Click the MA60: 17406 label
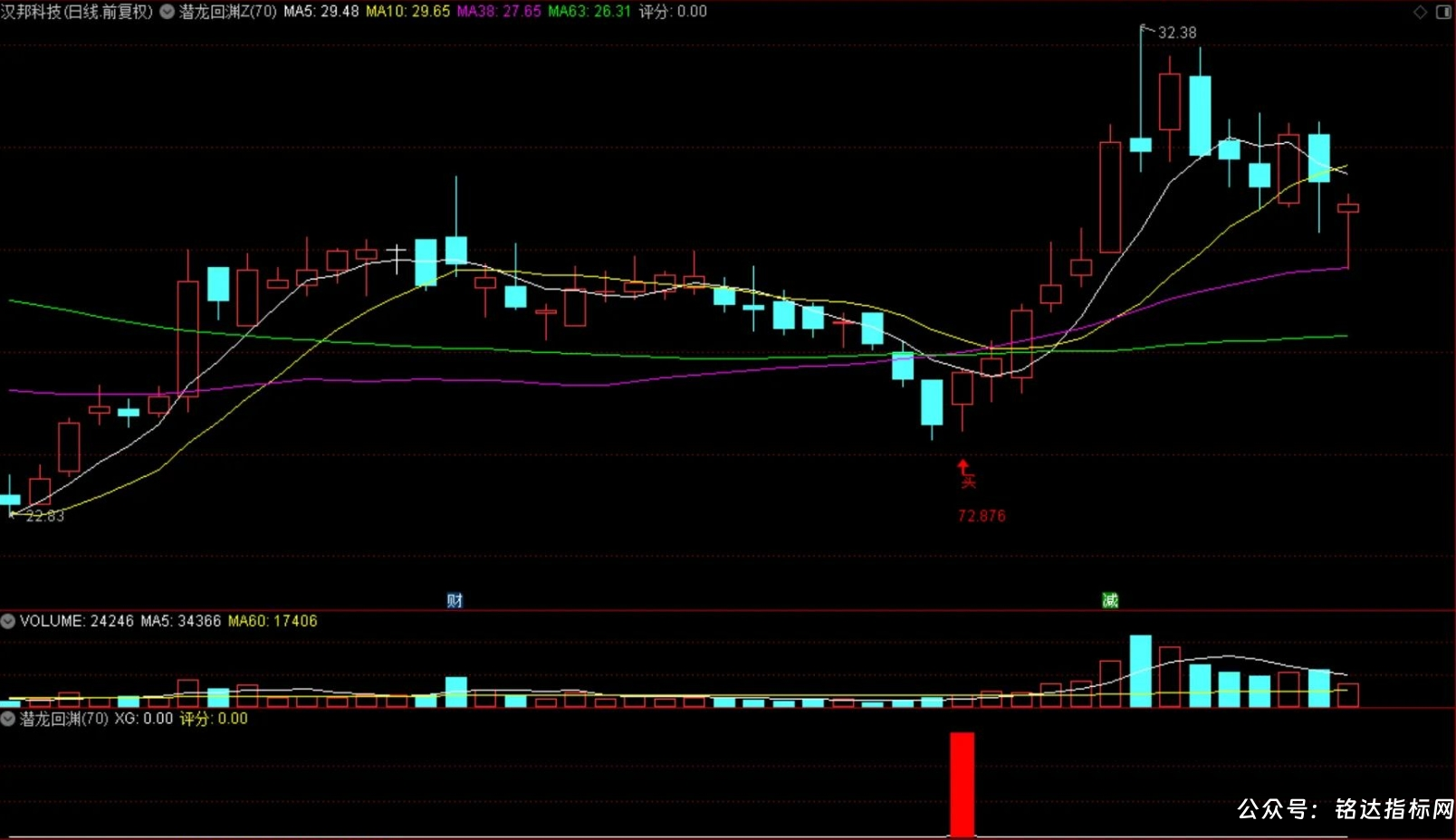 click(273, 621)
